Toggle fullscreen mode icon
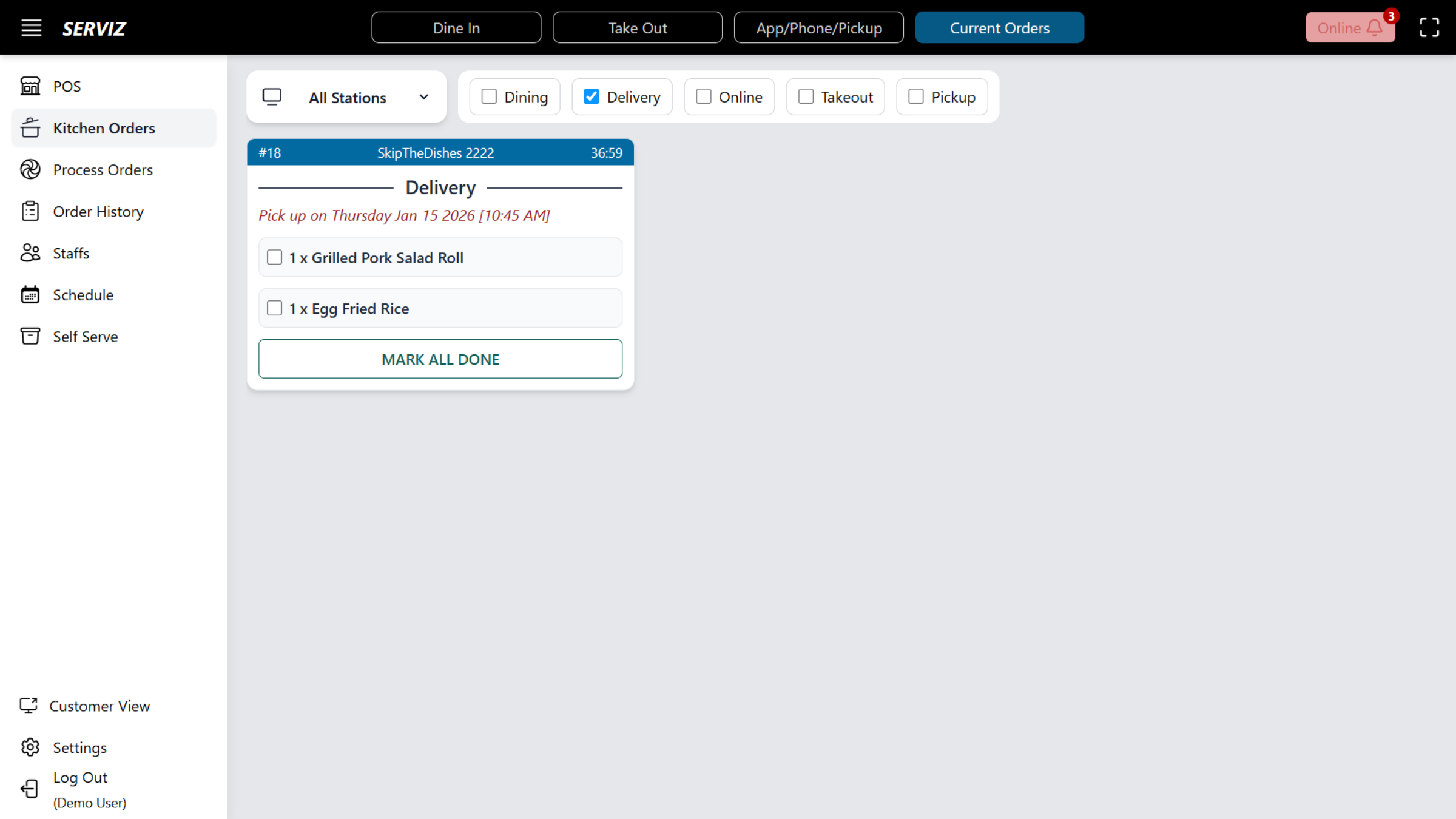This screenshot has width=1456, height=819. (1429, 28)
